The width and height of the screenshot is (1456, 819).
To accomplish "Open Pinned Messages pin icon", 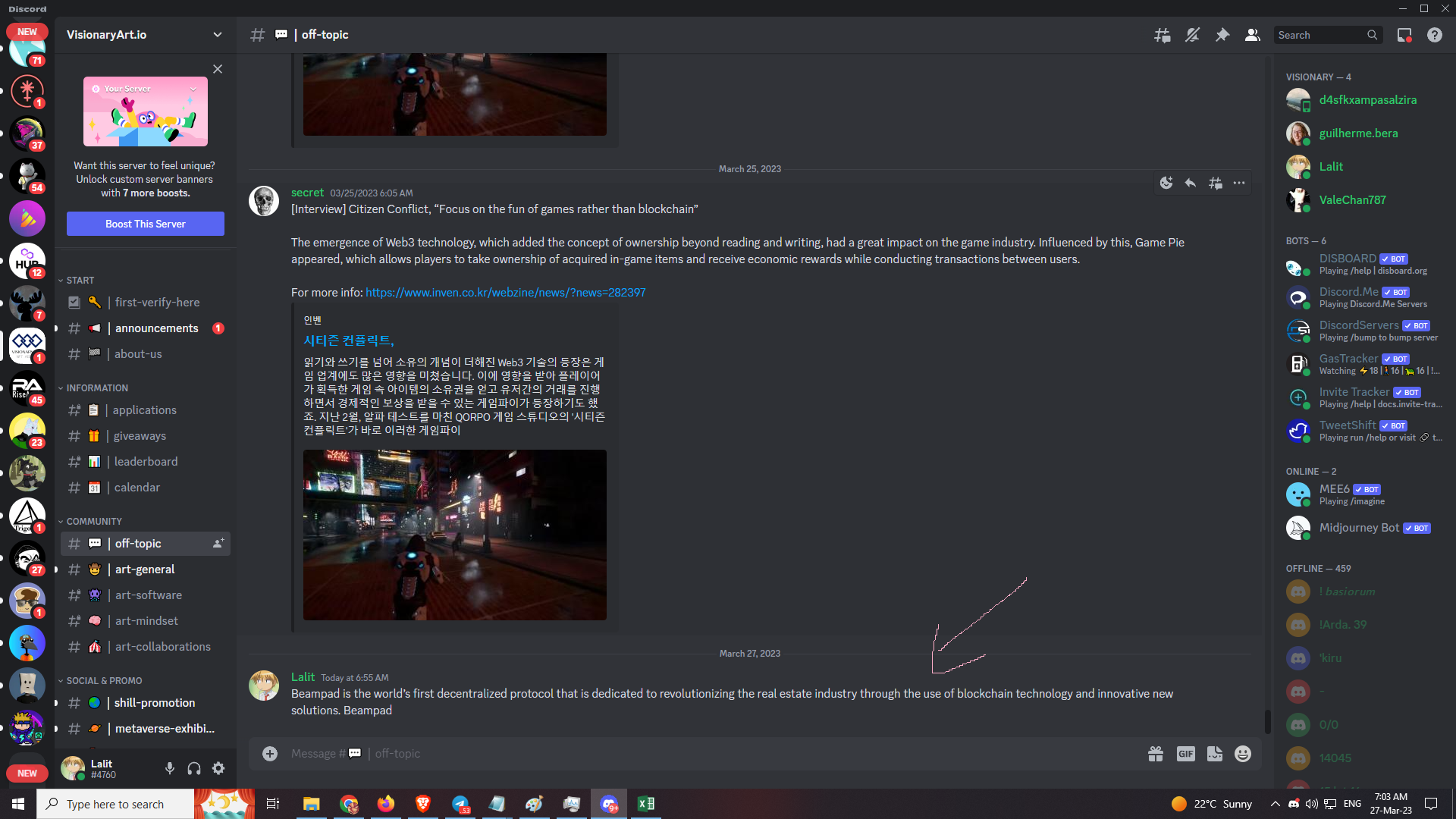I will point(1222,35).
